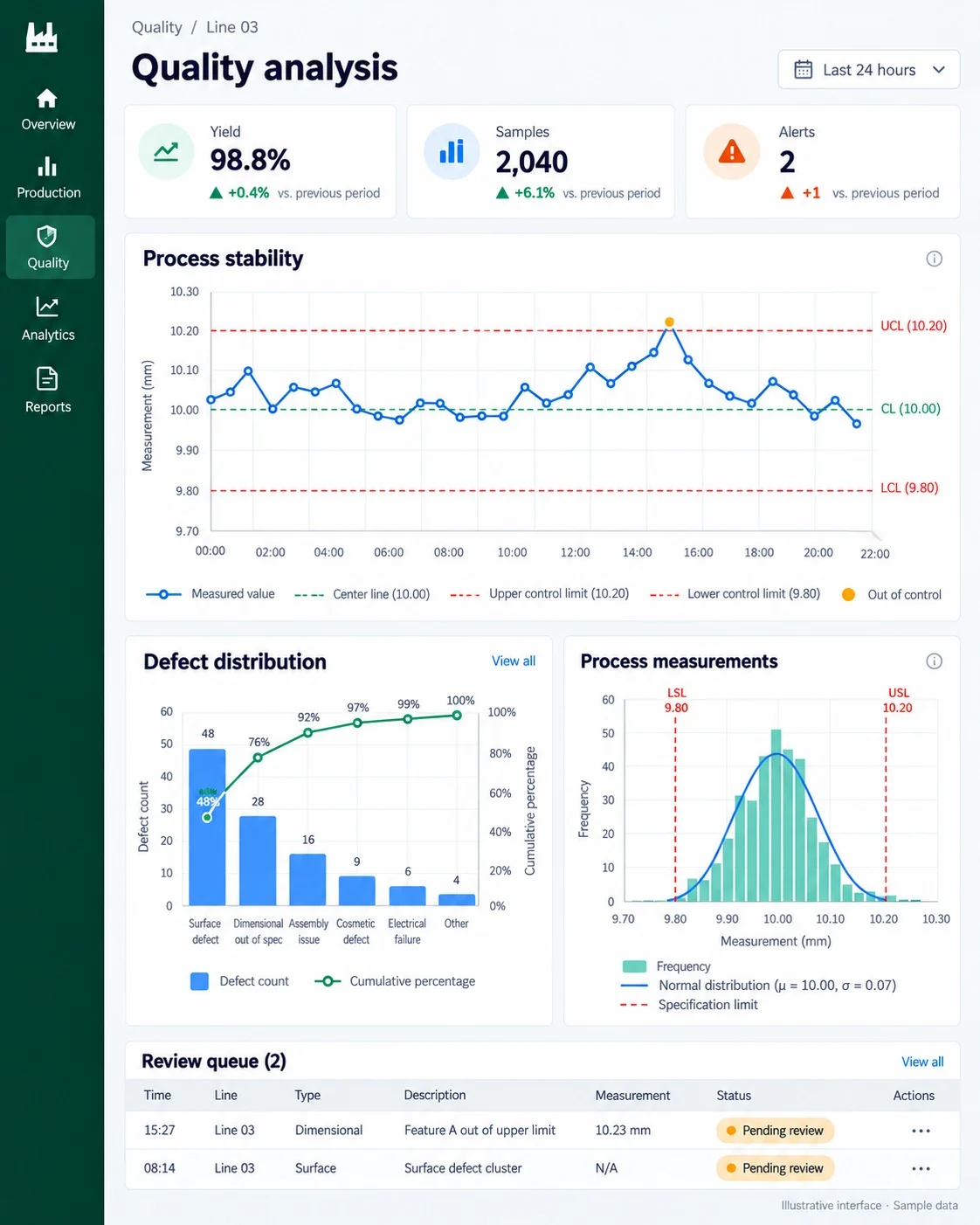Open the Analytics page
Viewport: 980px width, 1225px height.
[48, 320]
